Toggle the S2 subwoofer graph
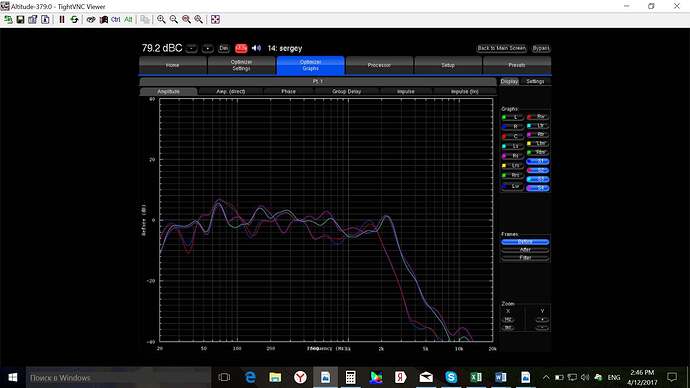The height and width of the screenshot is (388, 690). tap(538, 170)
